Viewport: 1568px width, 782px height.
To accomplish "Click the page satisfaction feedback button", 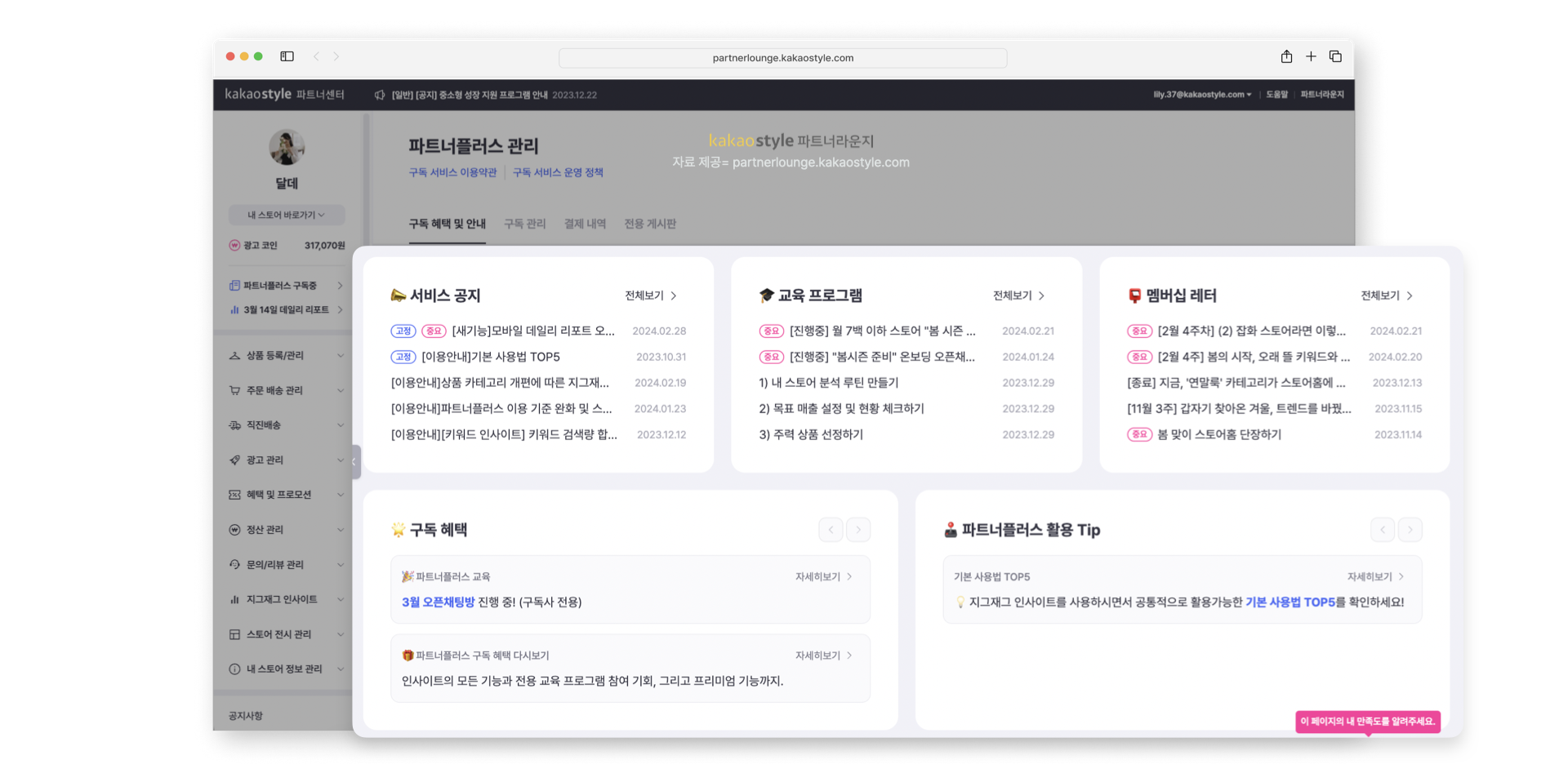I will 1368,722.
